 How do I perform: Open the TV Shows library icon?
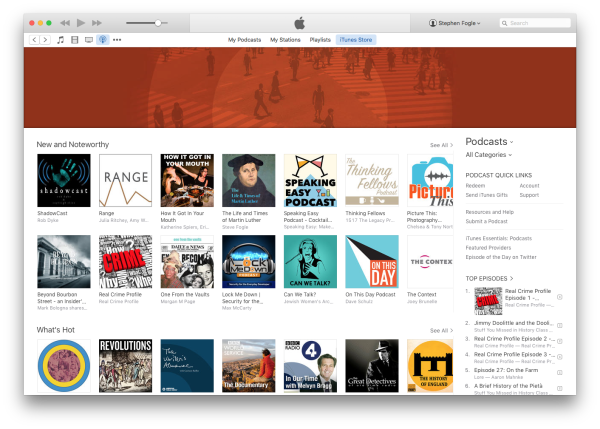click(89, 40)
